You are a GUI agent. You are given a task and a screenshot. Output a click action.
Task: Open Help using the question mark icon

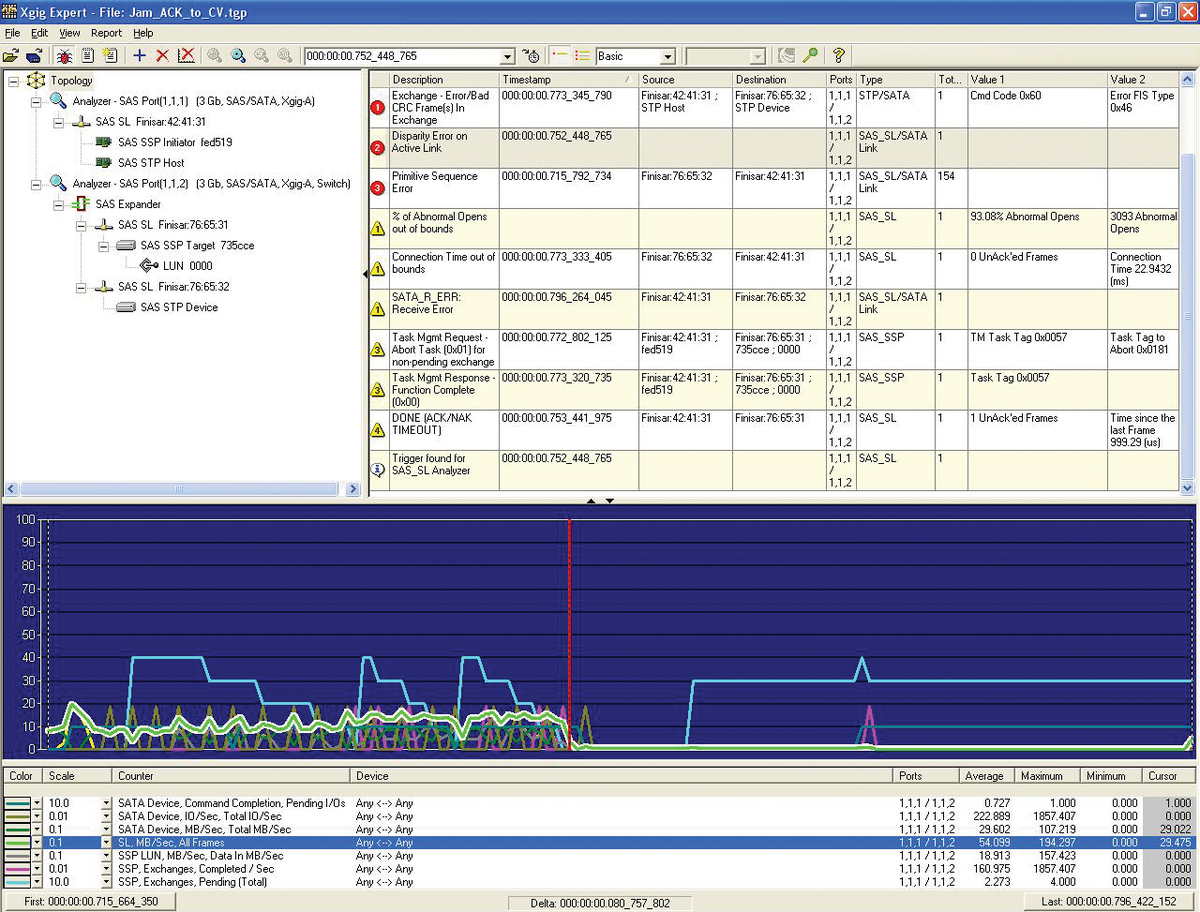tap(839, 56)
